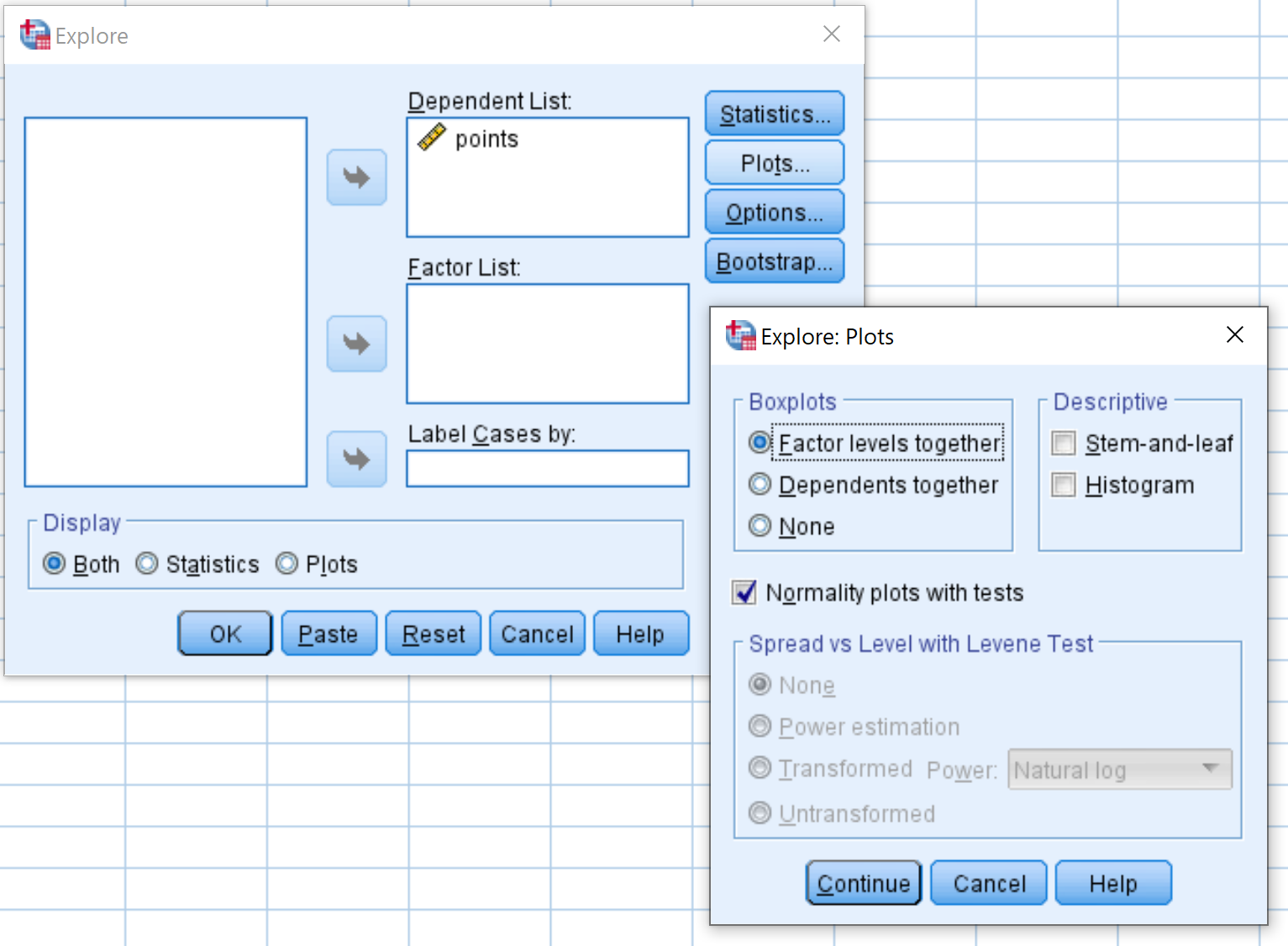1288x946 pixels.
Task: Click the Continue button
Action: [x=863, y=882]
